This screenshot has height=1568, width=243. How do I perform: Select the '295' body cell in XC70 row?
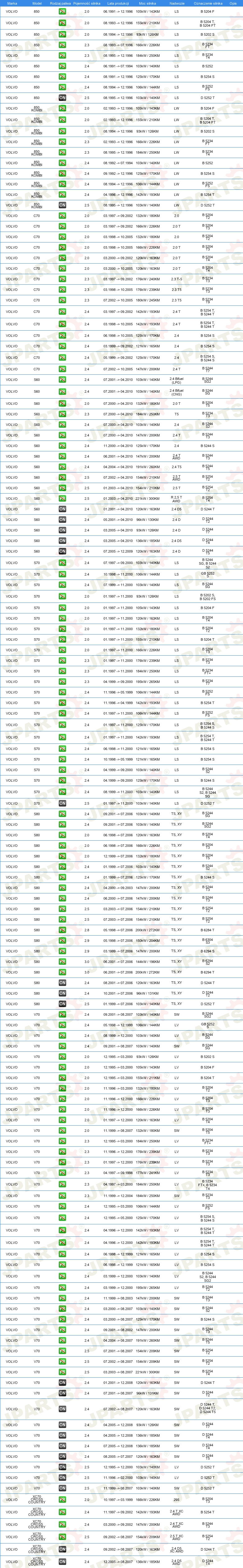point(177,1500)
